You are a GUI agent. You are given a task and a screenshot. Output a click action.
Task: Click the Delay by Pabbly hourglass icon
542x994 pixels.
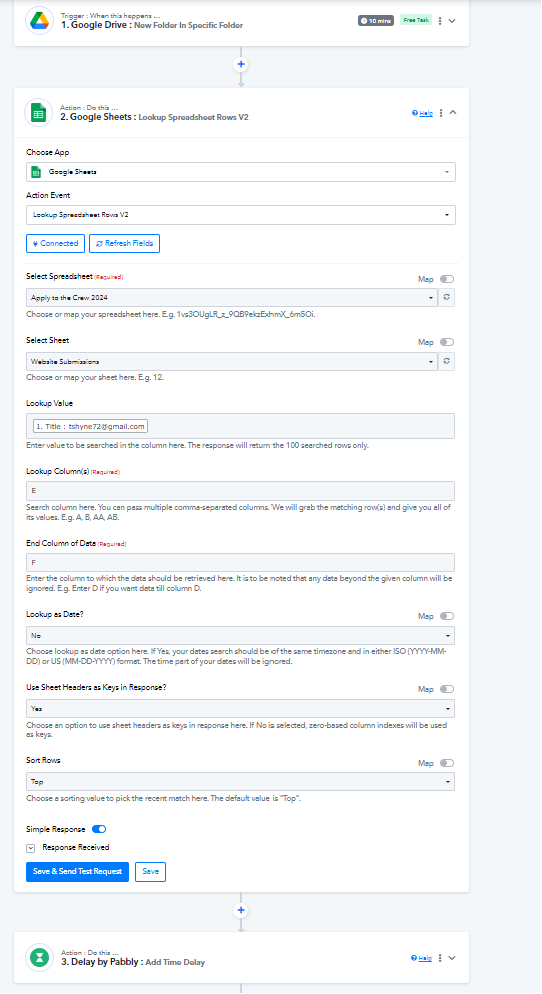pos(39,957)
